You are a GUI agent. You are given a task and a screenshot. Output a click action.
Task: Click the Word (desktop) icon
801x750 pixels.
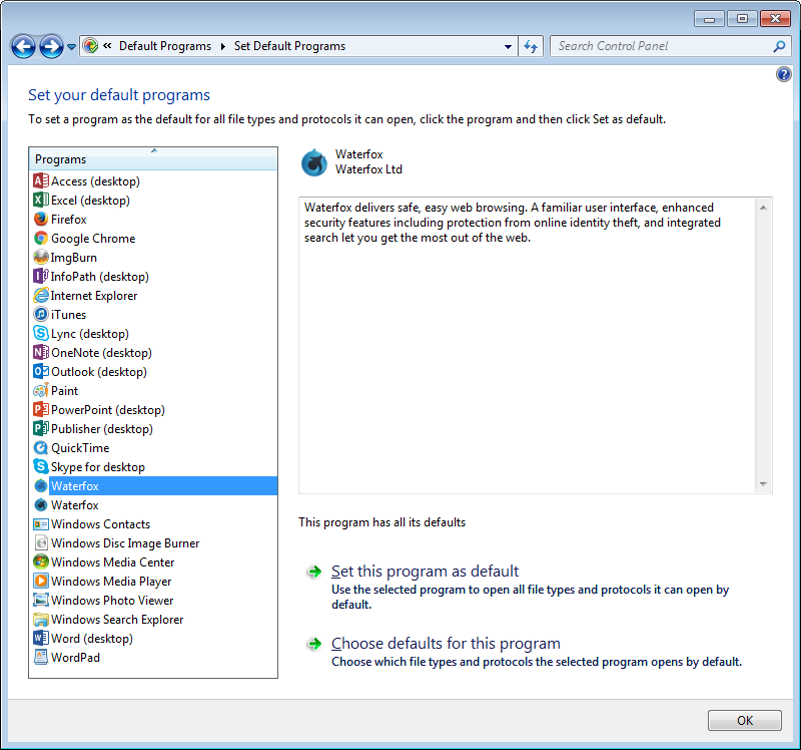point(41,638)
